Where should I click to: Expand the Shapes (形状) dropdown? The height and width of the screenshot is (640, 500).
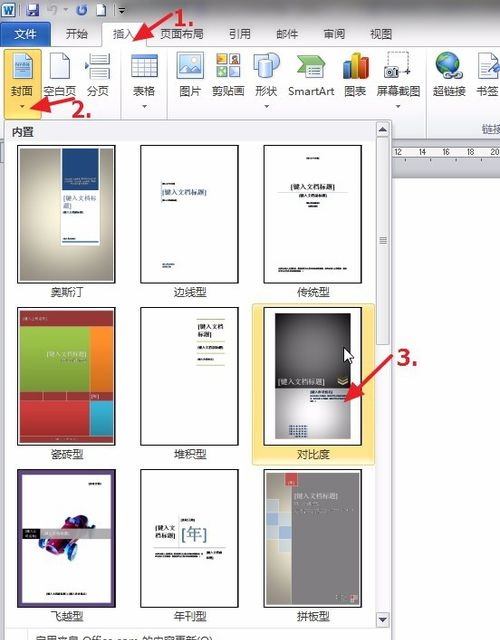coord(267,107)
